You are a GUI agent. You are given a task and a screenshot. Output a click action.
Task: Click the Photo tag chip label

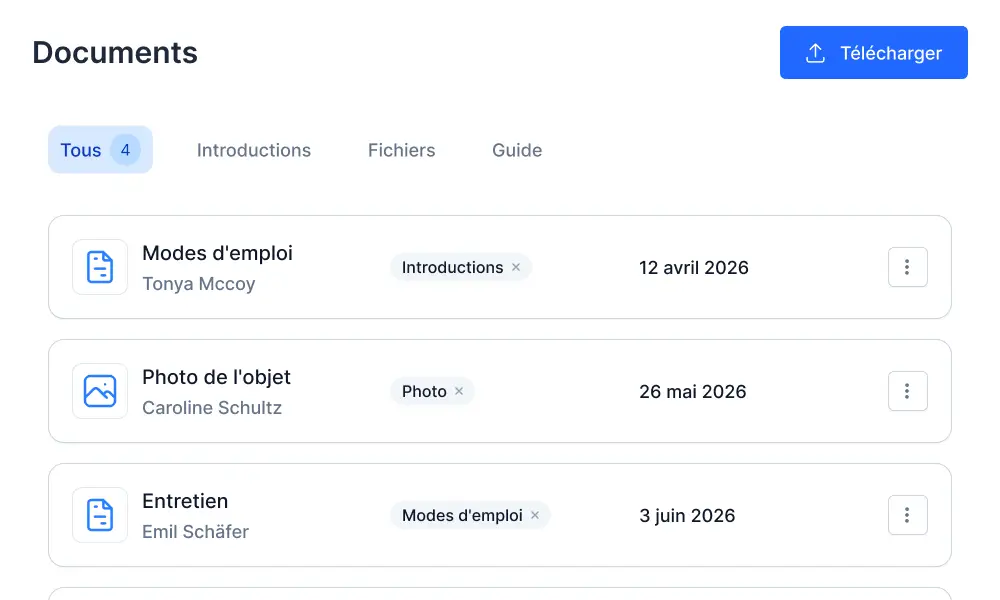click(424, 391)
